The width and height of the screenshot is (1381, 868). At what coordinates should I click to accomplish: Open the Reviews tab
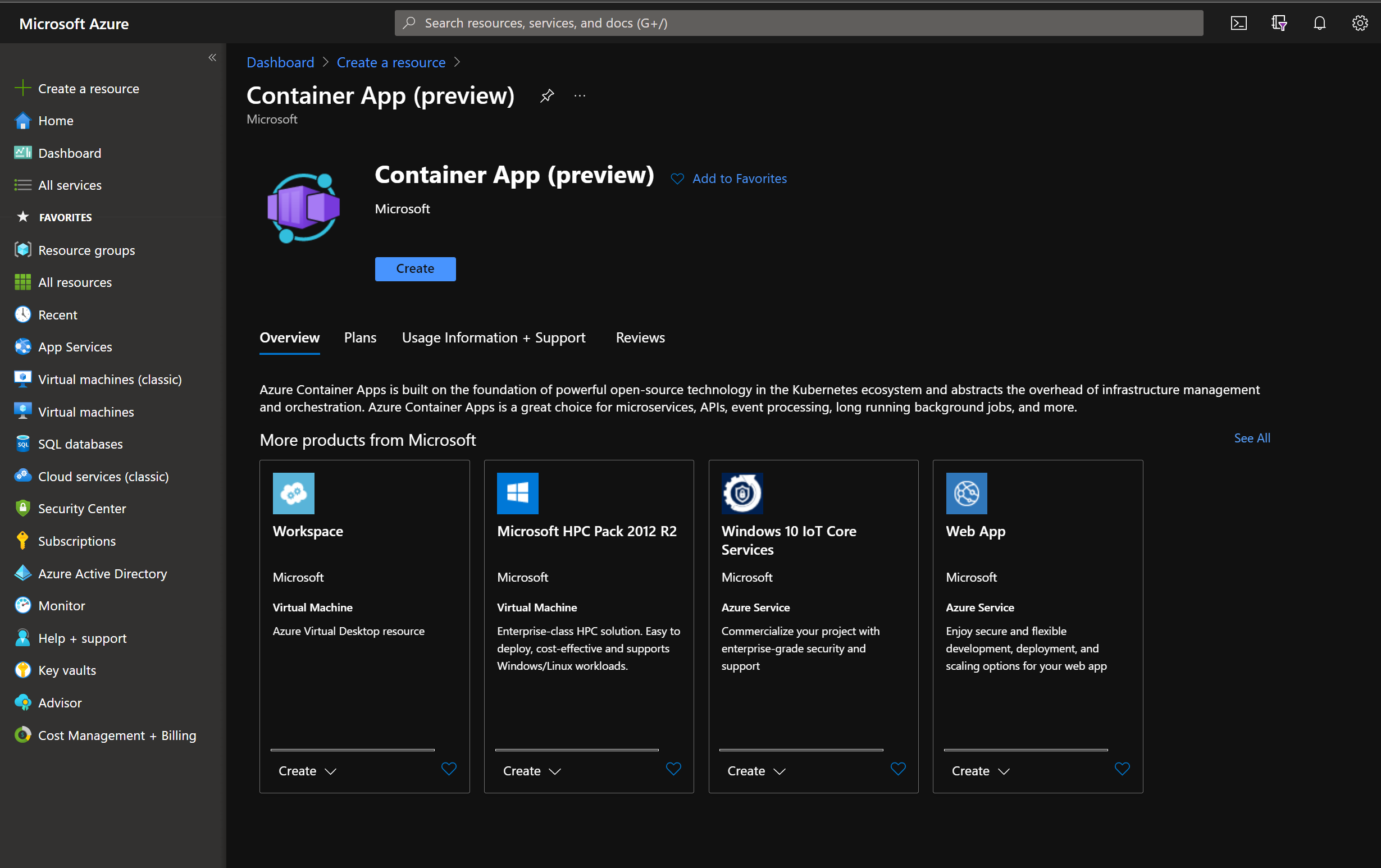pos(640,337)
